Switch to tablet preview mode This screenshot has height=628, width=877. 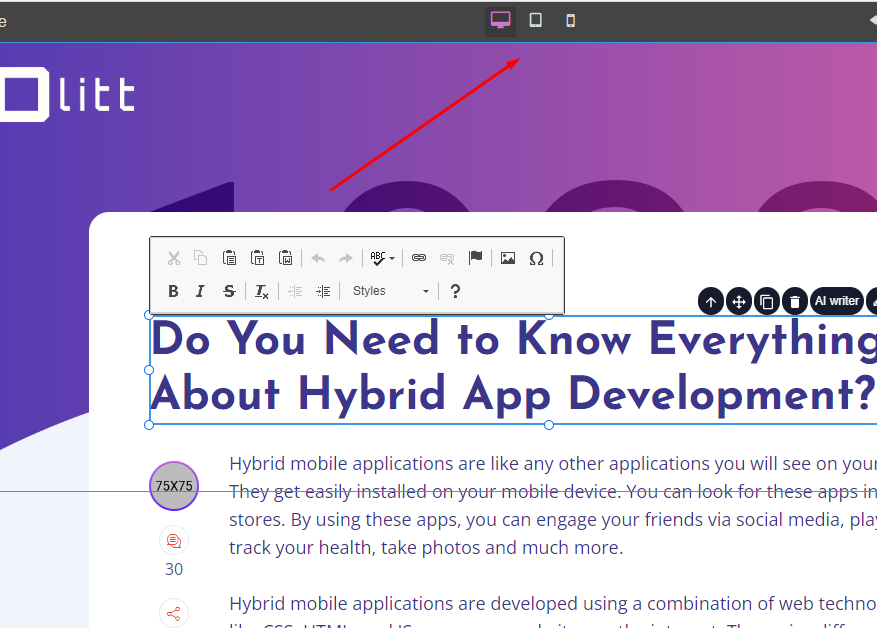(x=535, y=21)
